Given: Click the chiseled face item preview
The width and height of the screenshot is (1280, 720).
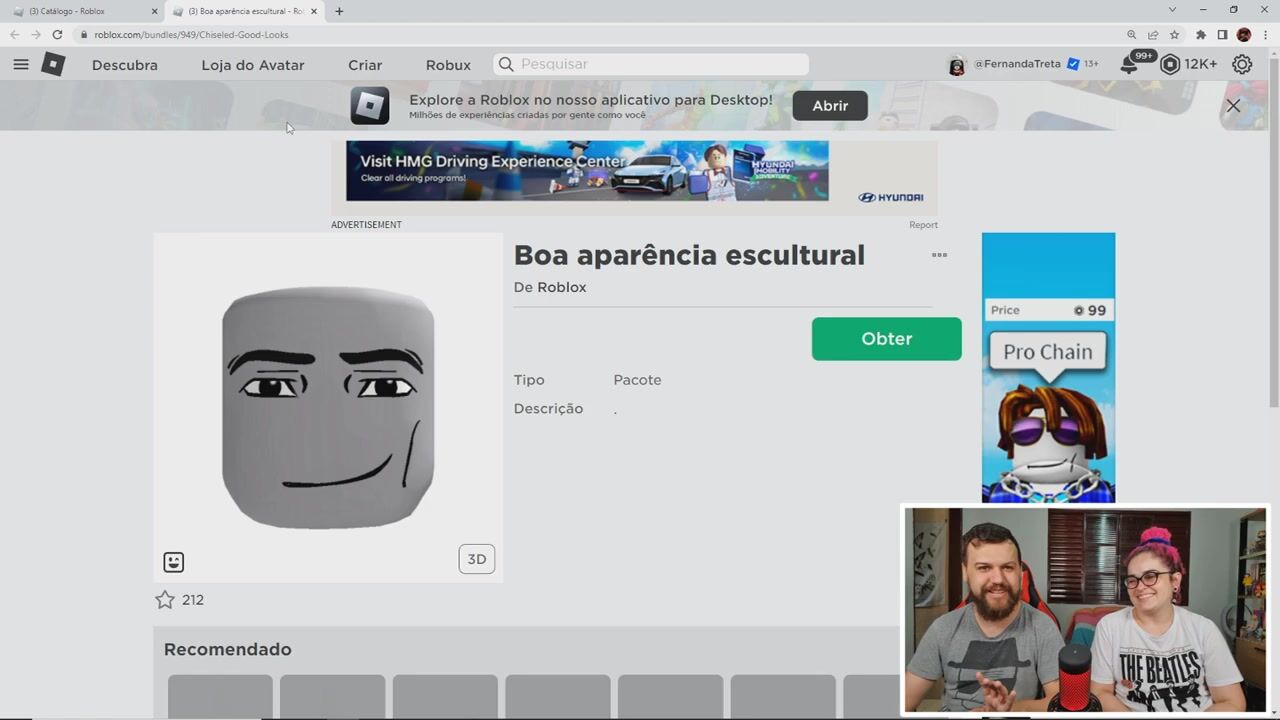Looking at the screenshot, I should click(328, 407).
